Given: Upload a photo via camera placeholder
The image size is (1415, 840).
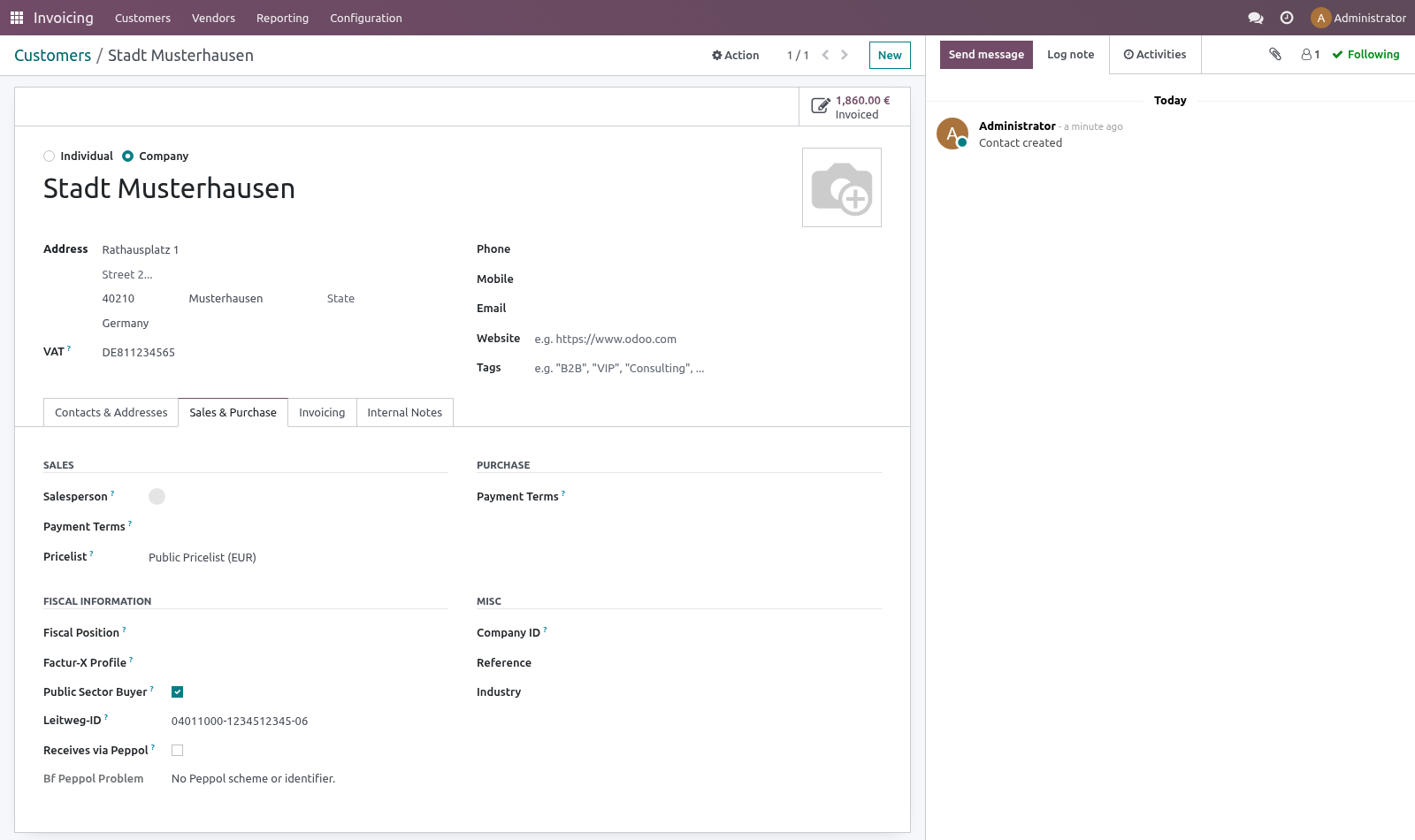Looking at the screenshot, I should [x=842, y=187].
